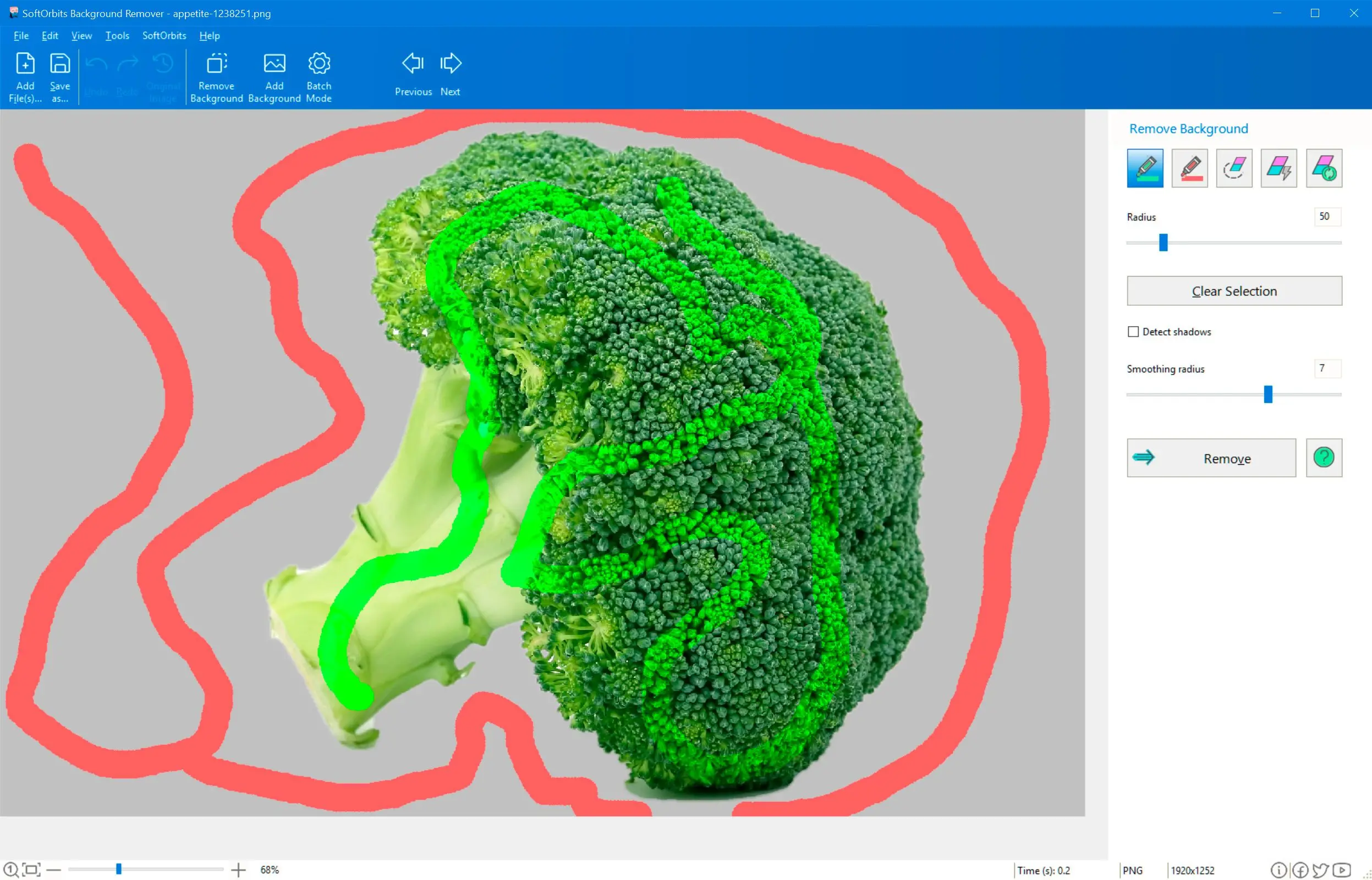Click the help icon next to Remove
Viewport: 1372px width, 880px height.
point(1324,457)
